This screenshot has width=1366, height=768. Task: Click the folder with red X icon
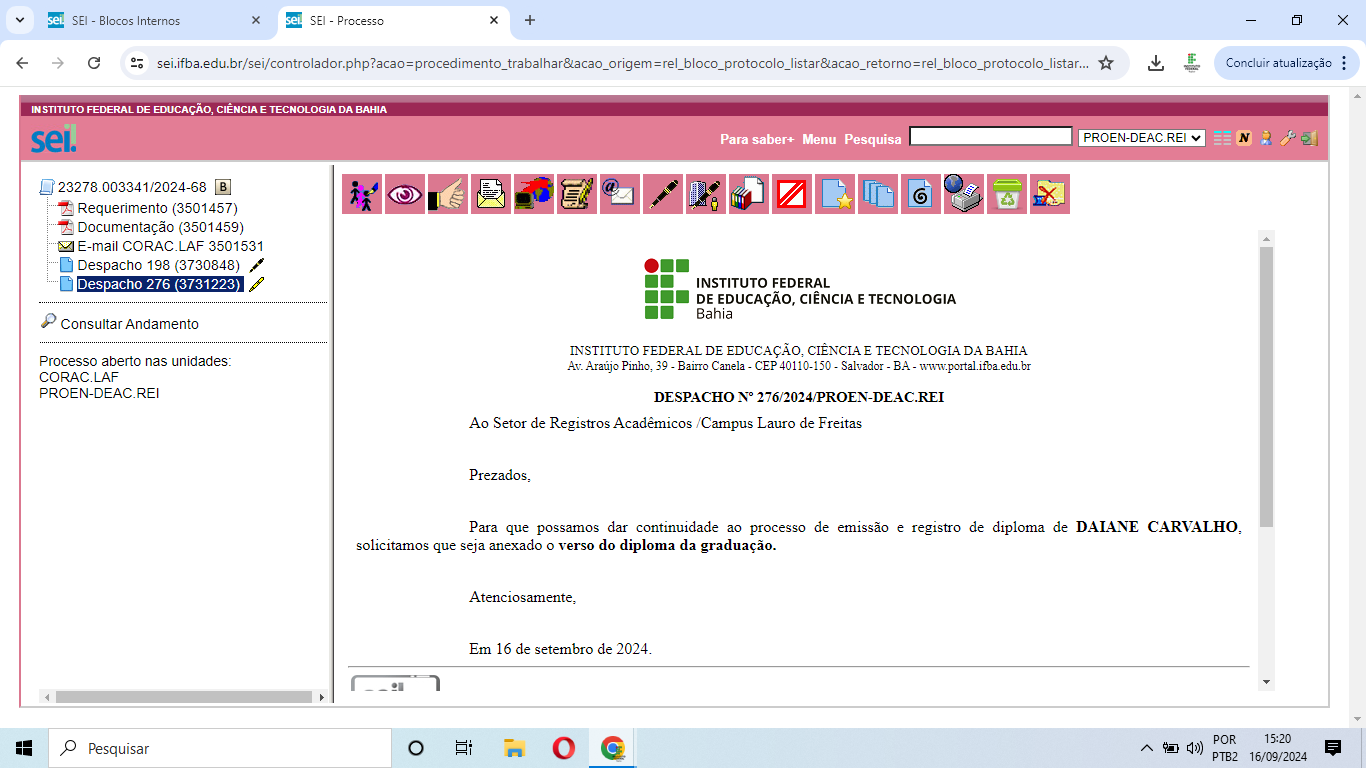pos(1050,194)
